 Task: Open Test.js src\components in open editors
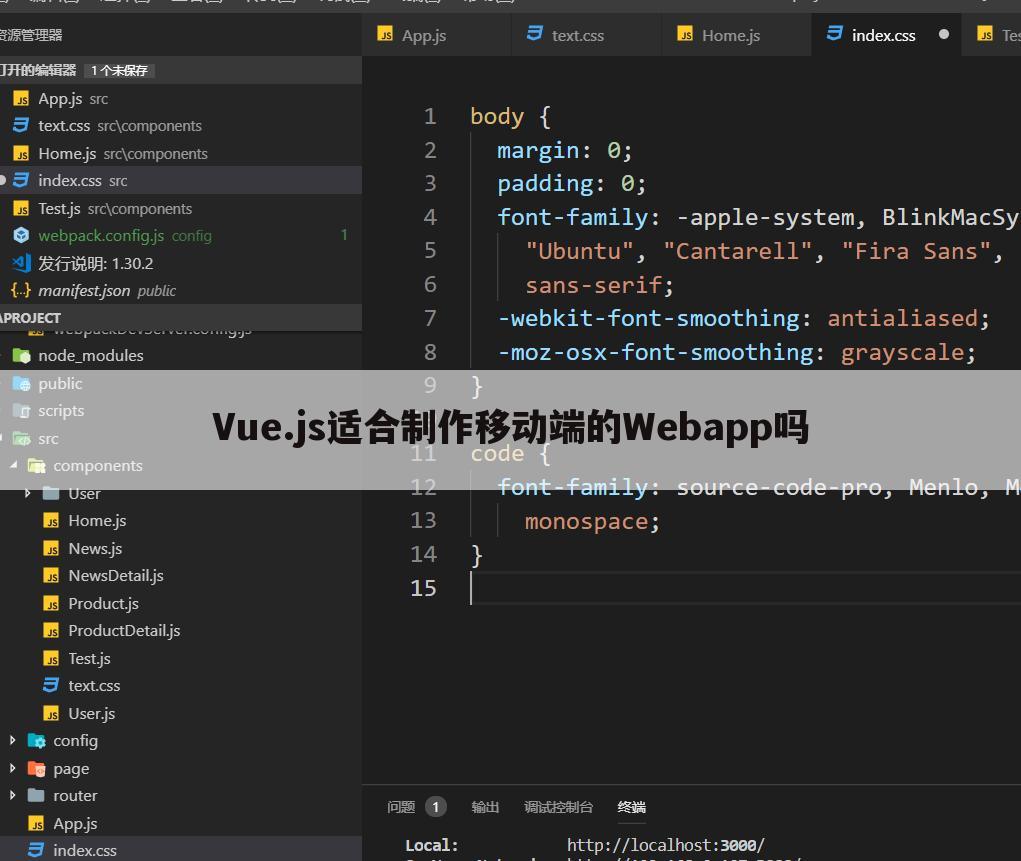[x=181, y=208]
